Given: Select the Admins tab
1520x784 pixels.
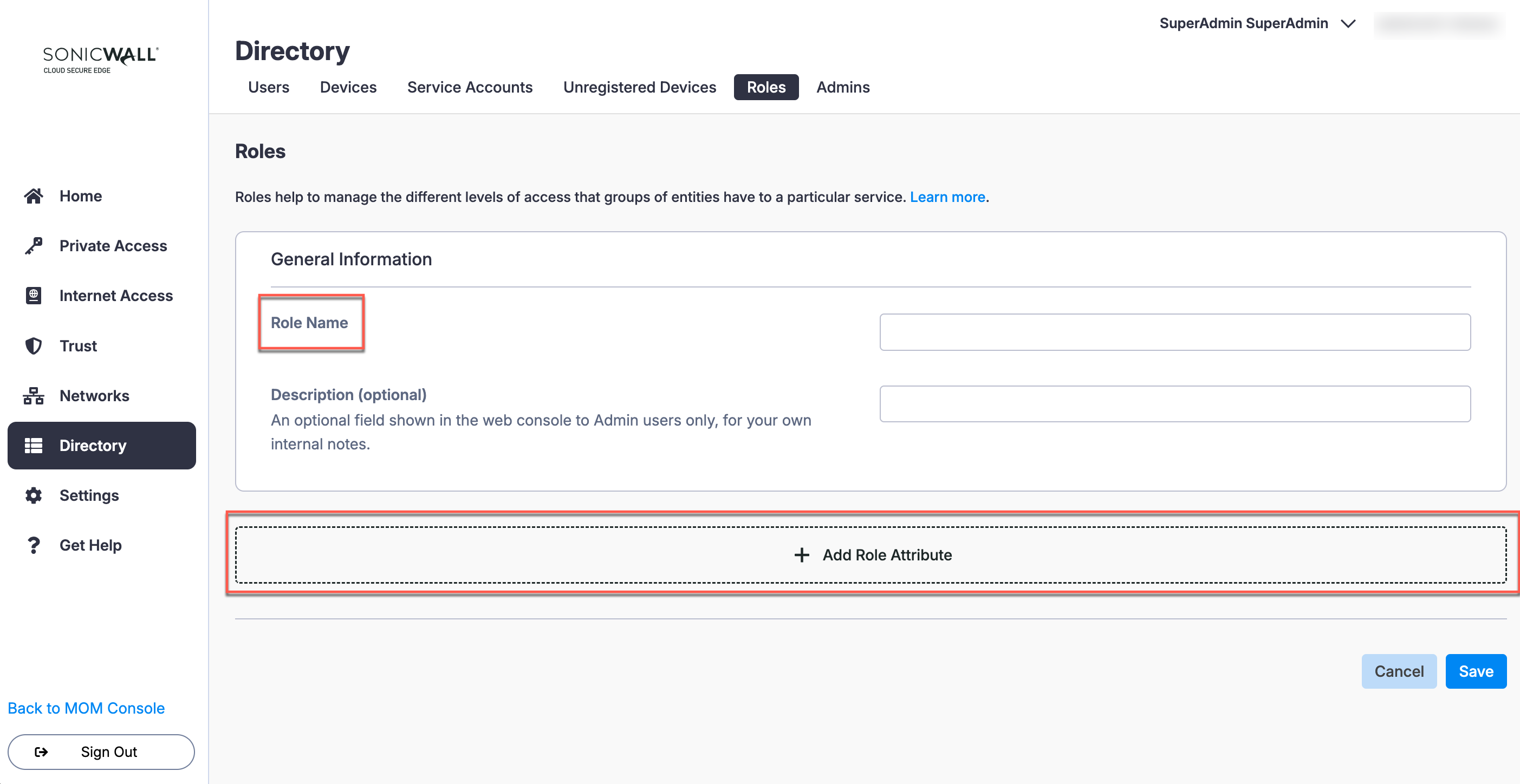Looking at the screenshot, I should tap(843, 87).
